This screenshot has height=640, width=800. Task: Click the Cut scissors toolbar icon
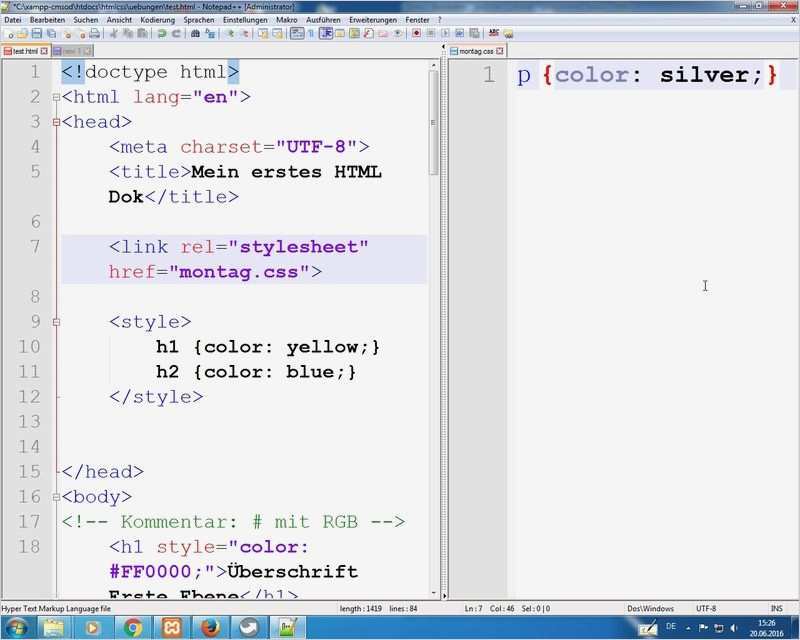coord(113,34)
